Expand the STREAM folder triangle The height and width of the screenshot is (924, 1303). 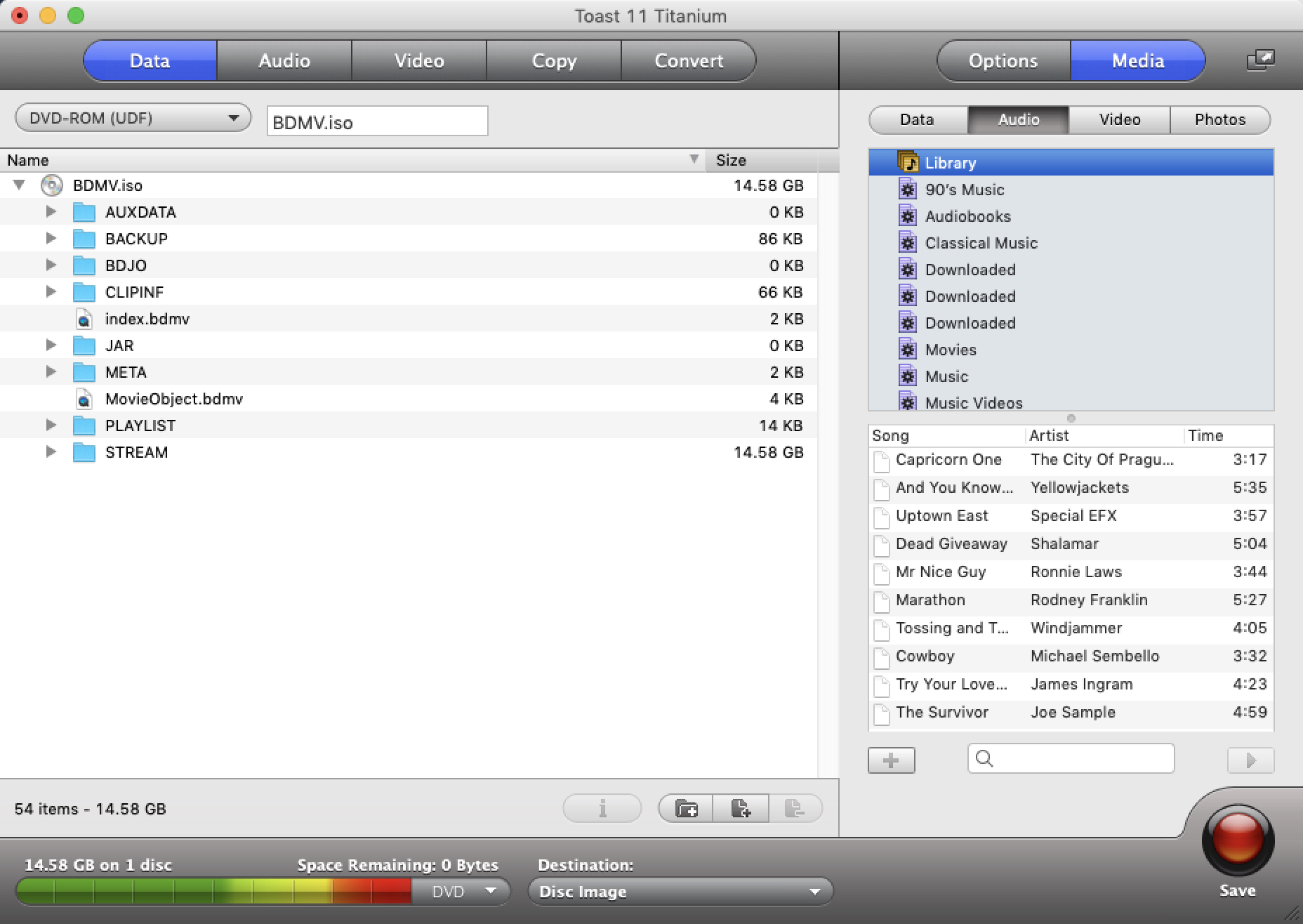click(51, 451)
